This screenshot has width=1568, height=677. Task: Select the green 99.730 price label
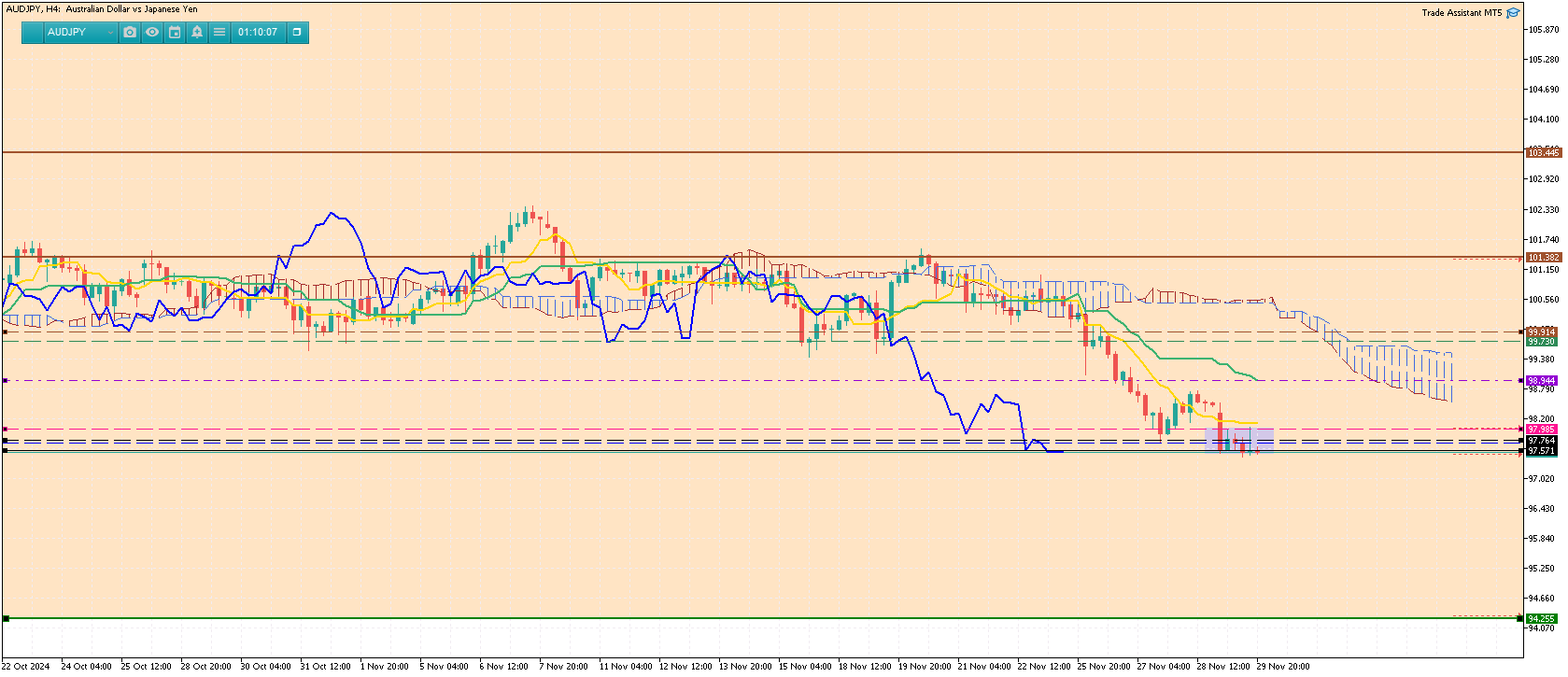(x=1542, y=342)
